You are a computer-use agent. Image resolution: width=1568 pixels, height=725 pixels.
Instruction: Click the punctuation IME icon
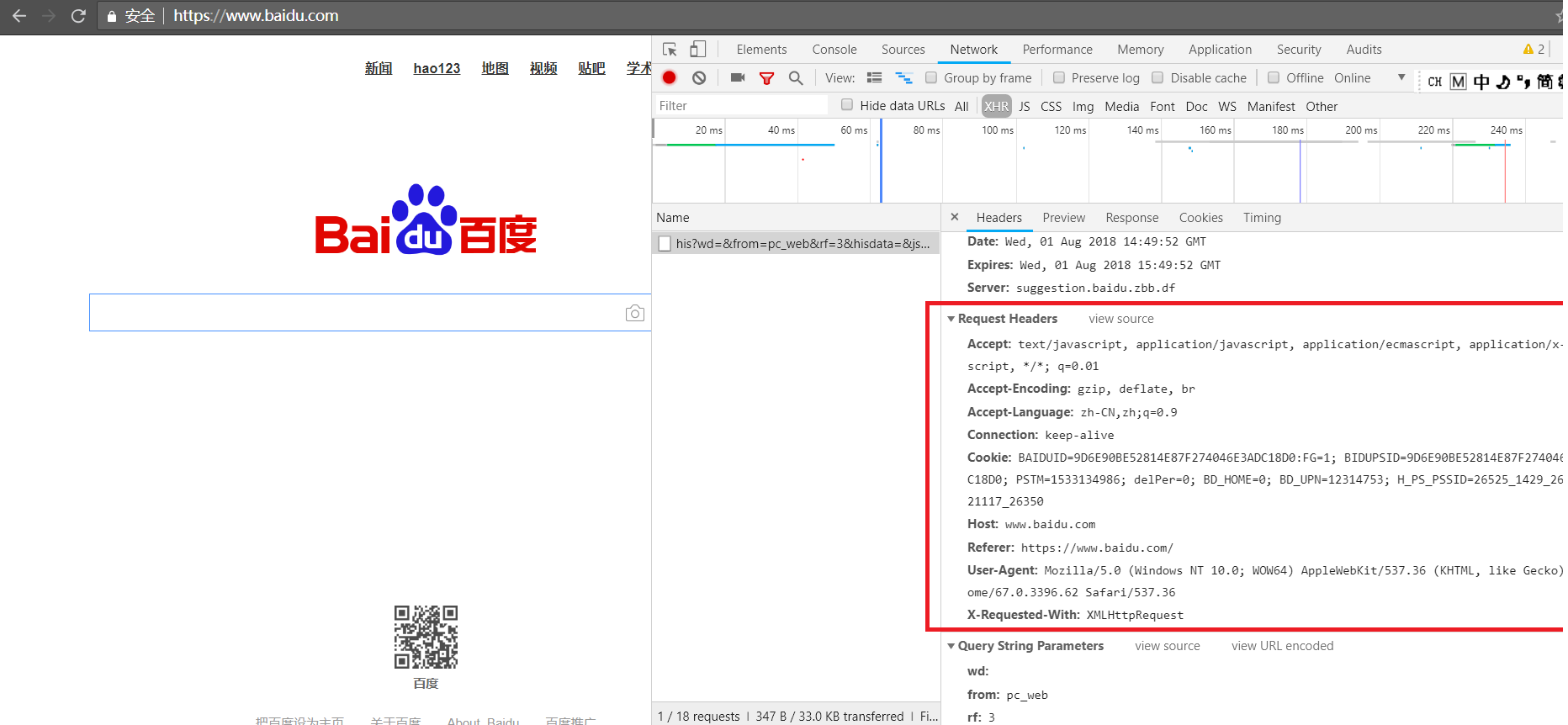click(1523, 82)
